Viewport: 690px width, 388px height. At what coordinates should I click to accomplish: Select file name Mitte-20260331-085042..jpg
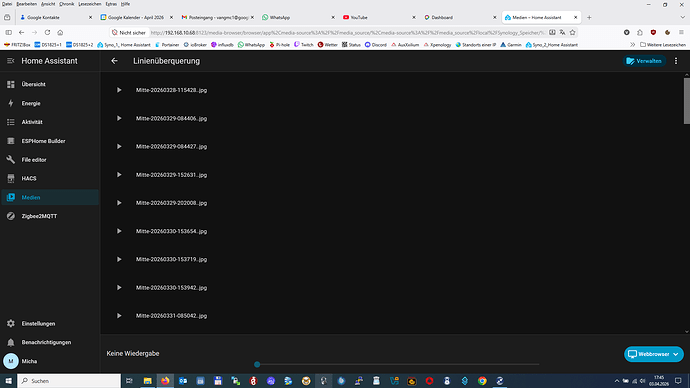click(x=171, y=316)
